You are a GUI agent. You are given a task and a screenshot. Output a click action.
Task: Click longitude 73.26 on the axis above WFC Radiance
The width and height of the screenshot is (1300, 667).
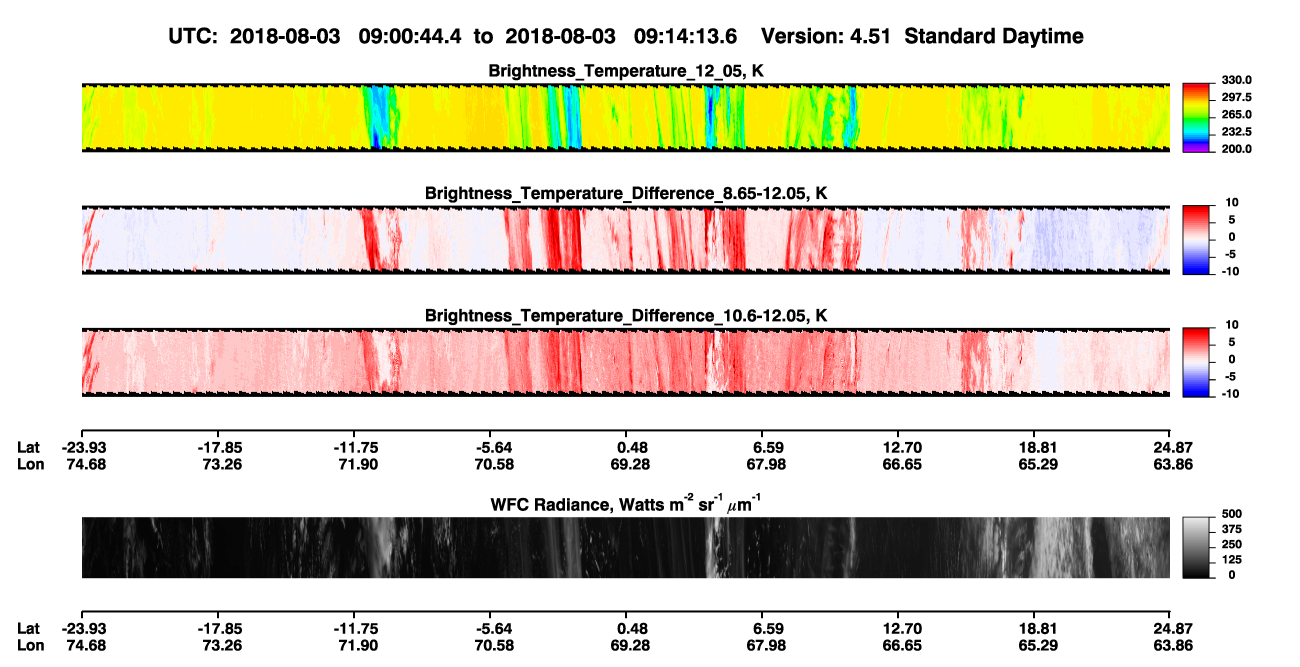point(218,464)
